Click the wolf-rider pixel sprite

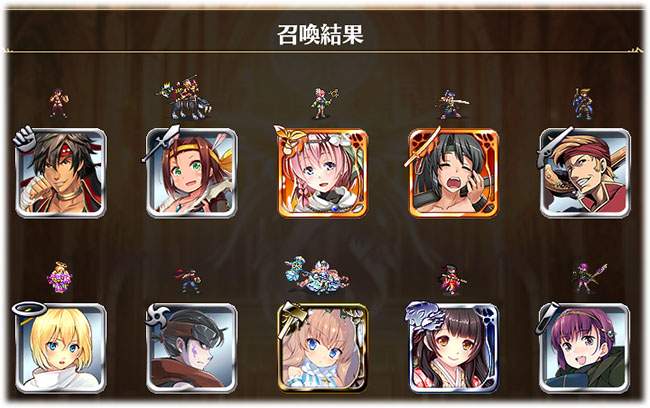[184, 97]
